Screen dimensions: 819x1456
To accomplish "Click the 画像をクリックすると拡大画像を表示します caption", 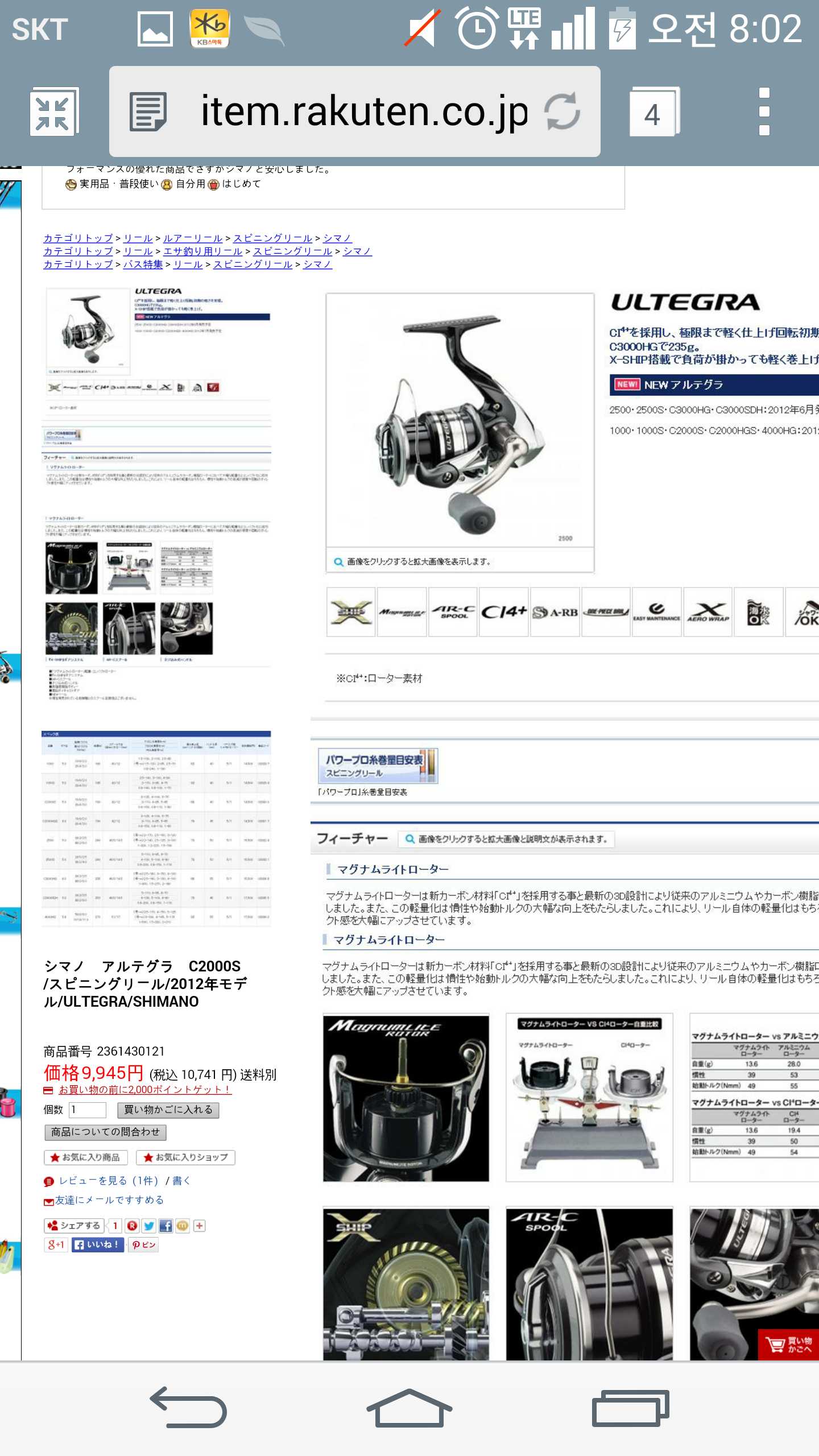I will (419, 561).
